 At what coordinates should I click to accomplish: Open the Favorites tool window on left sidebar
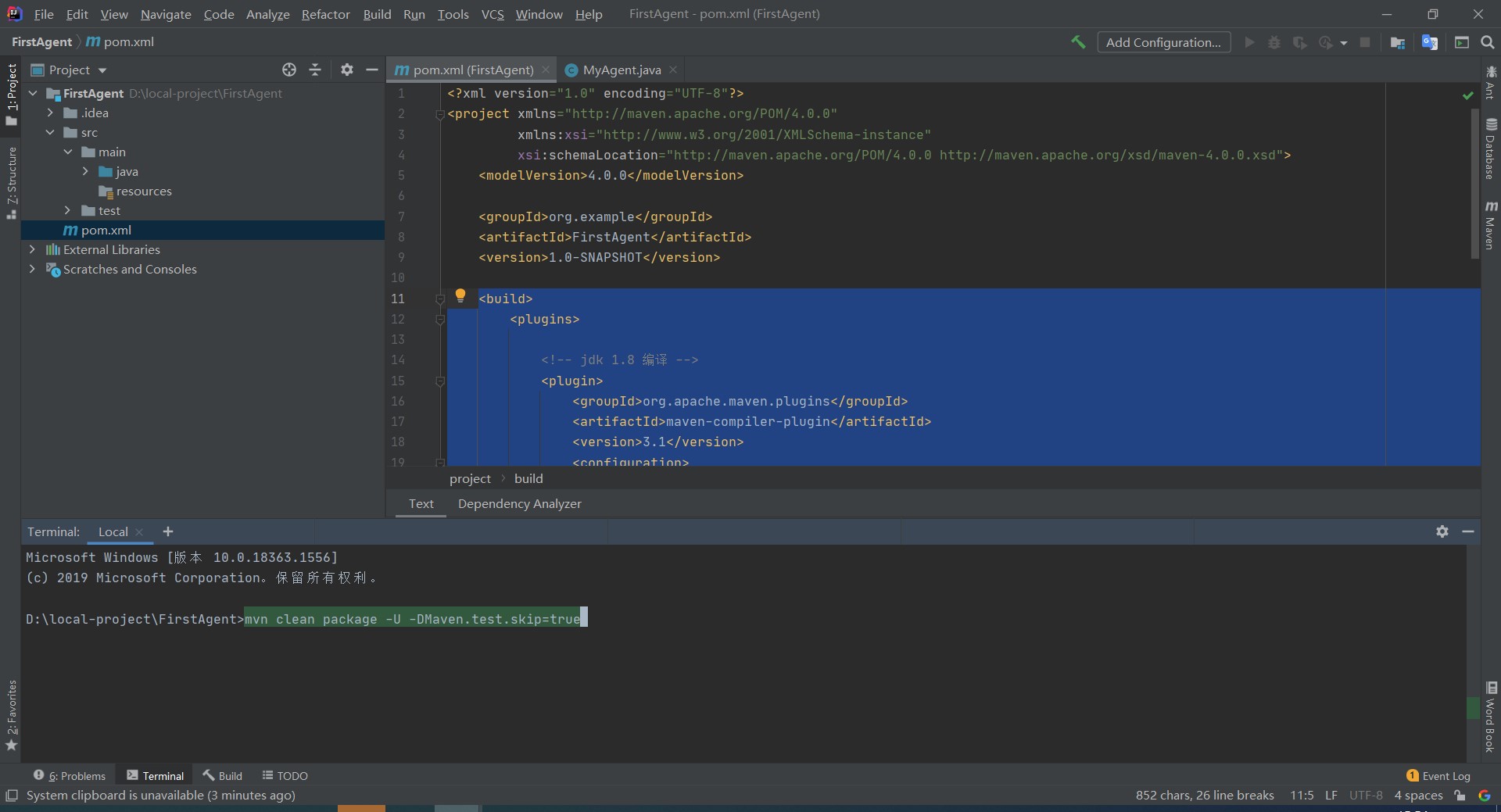11,715
